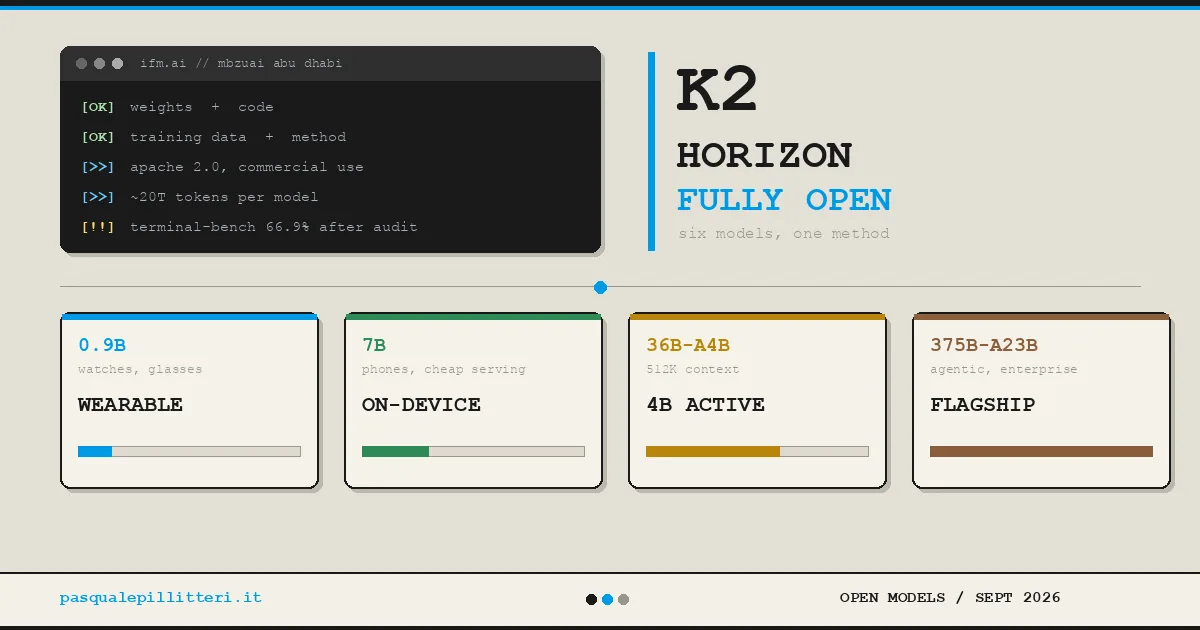Image resolution: width=1200 pixels, height=630 pixels.
Task: Click the third lighter terminal window dot
Action: (x=117, y=64)
